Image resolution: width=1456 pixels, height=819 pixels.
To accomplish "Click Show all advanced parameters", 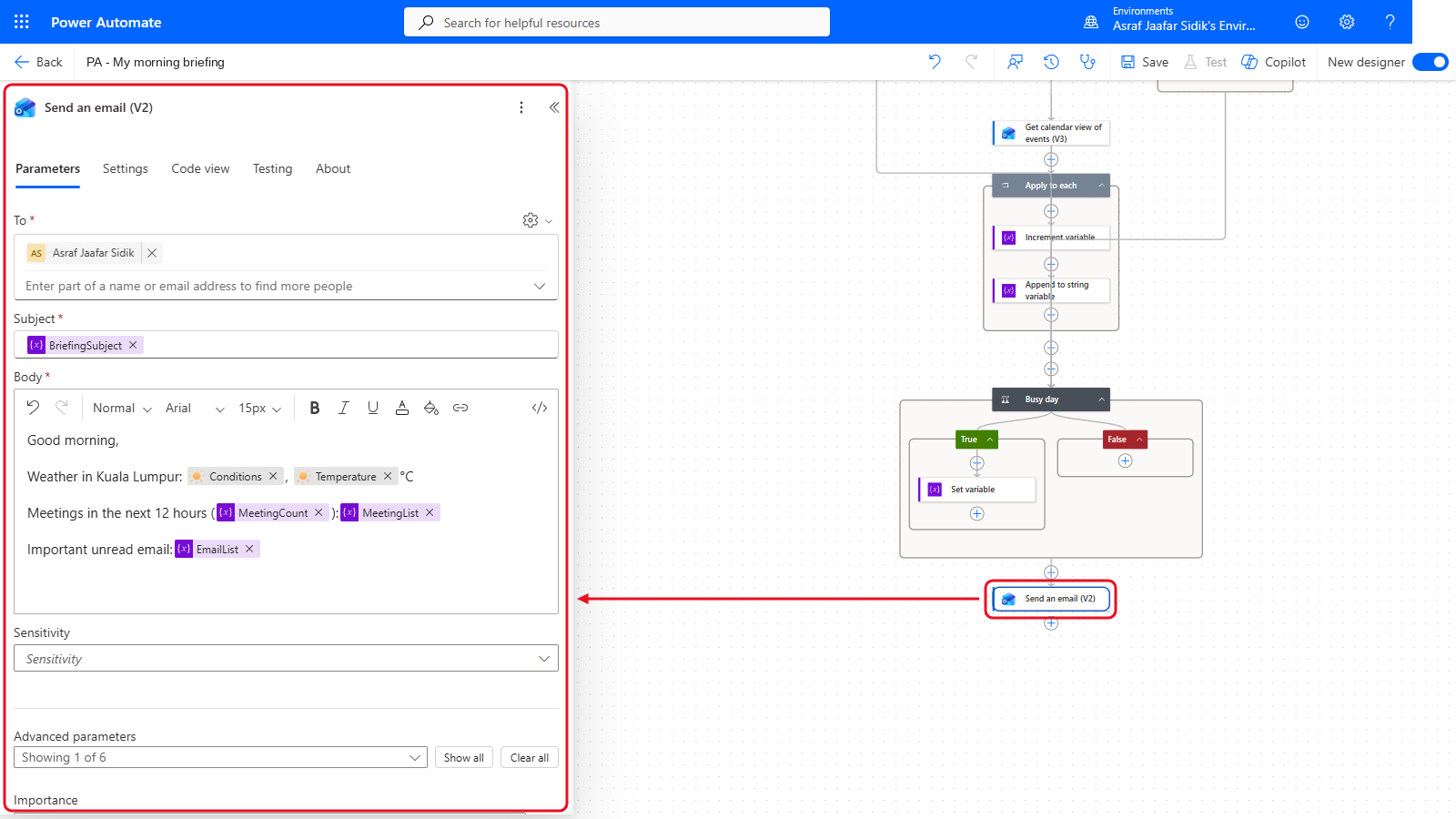I will pos(464,757).
